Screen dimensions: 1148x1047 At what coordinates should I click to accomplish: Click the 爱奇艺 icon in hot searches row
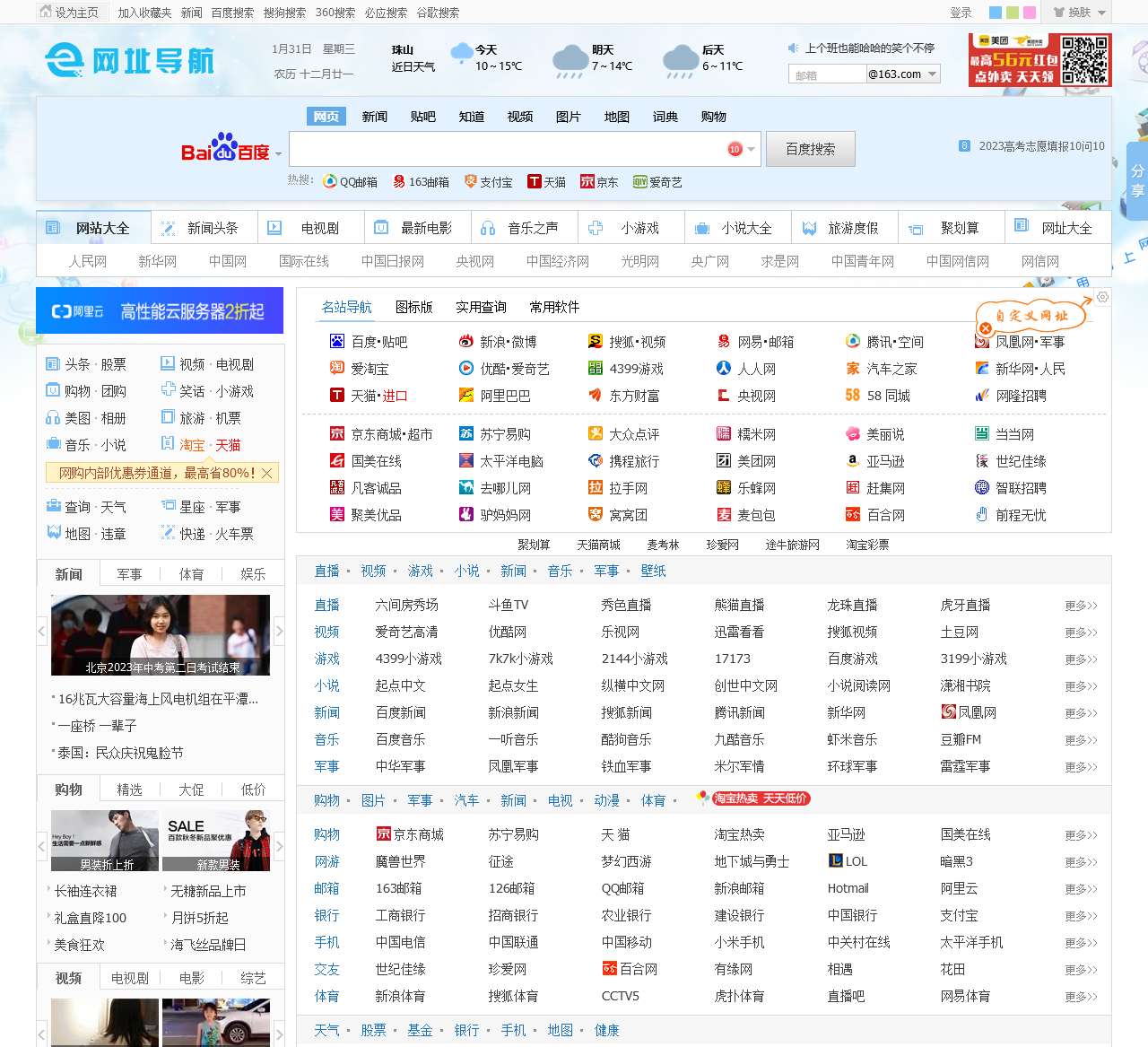coord(639,182)
